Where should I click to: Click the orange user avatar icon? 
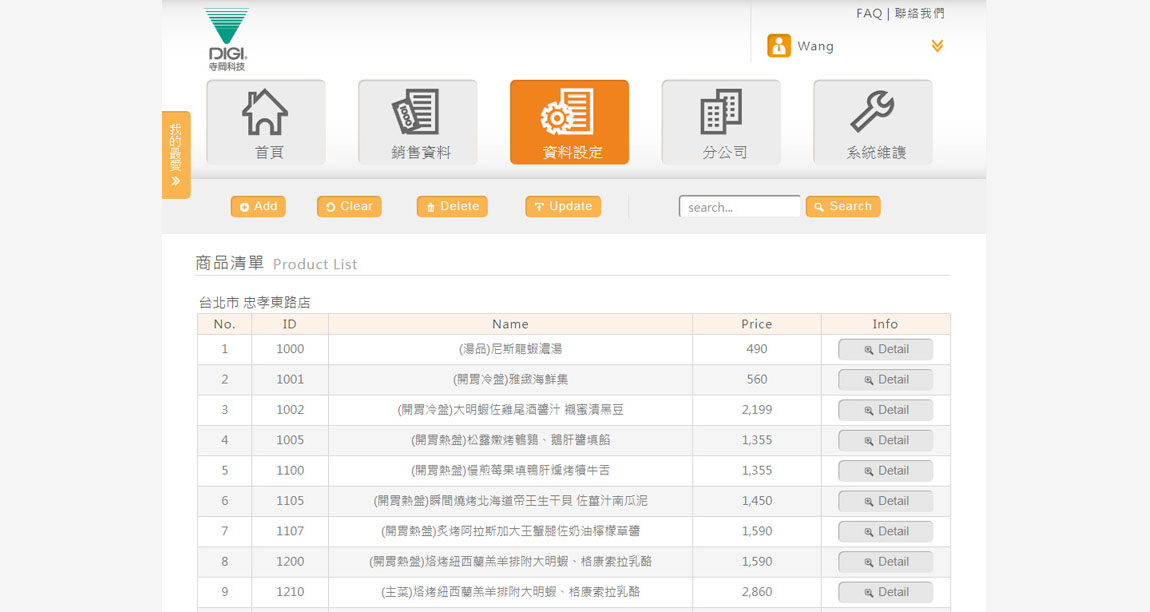(x=778, y=46)
